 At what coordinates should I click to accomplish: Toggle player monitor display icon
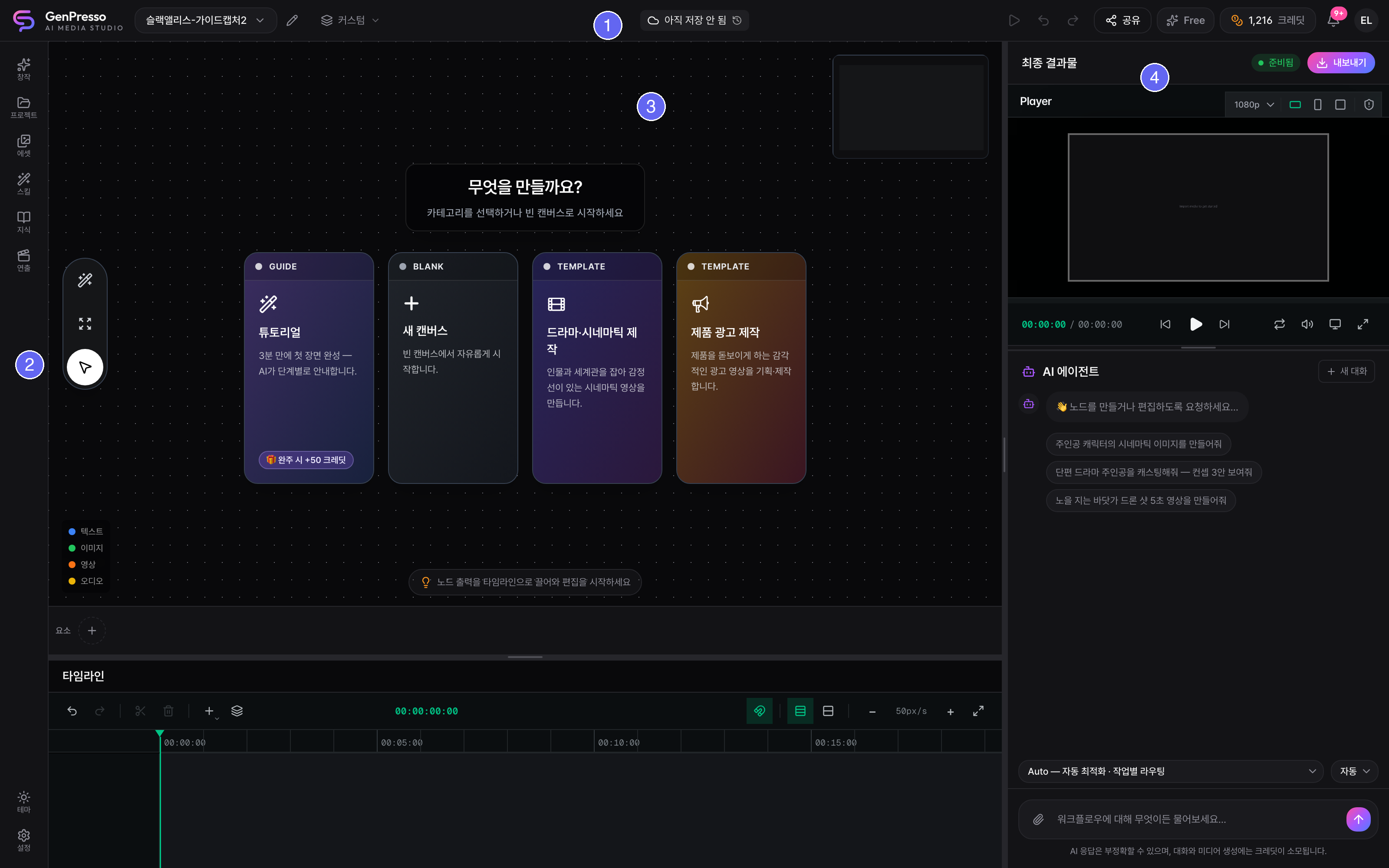[1335, 324]
